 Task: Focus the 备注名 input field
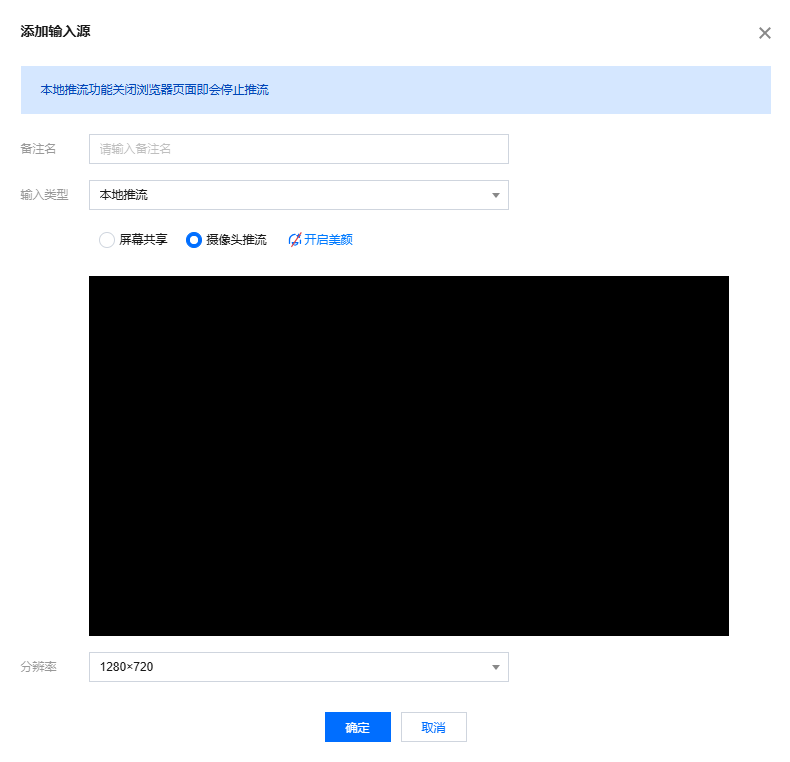tap(299, 149)
